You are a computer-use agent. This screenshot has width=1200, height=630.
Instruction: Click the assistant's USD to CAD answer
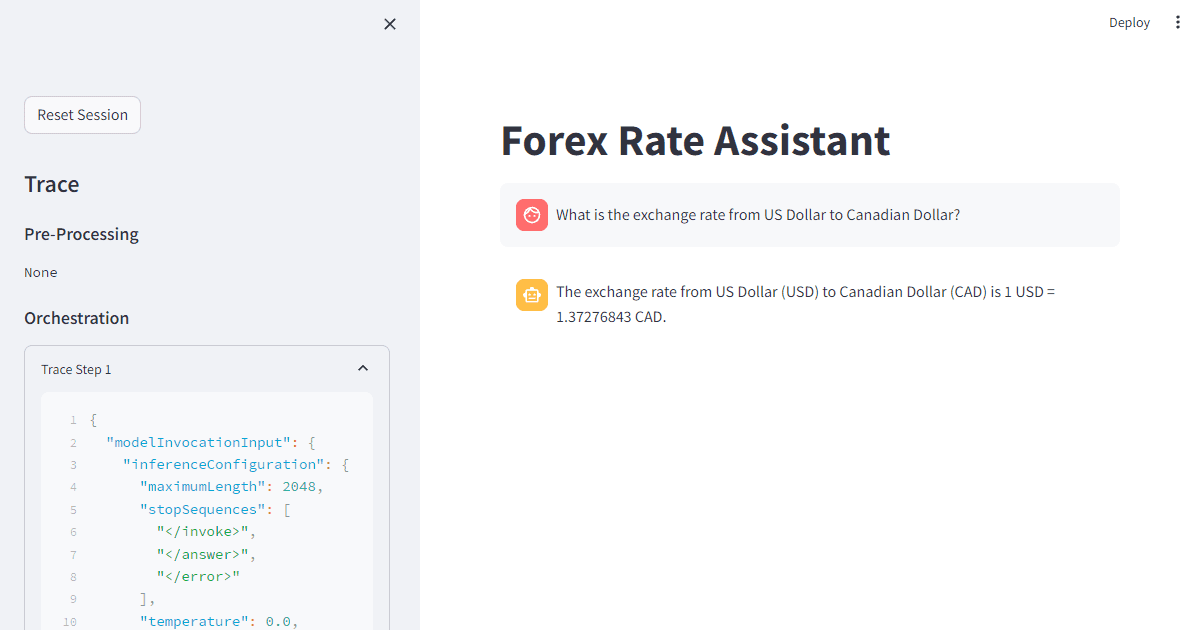tap(805, 304)
